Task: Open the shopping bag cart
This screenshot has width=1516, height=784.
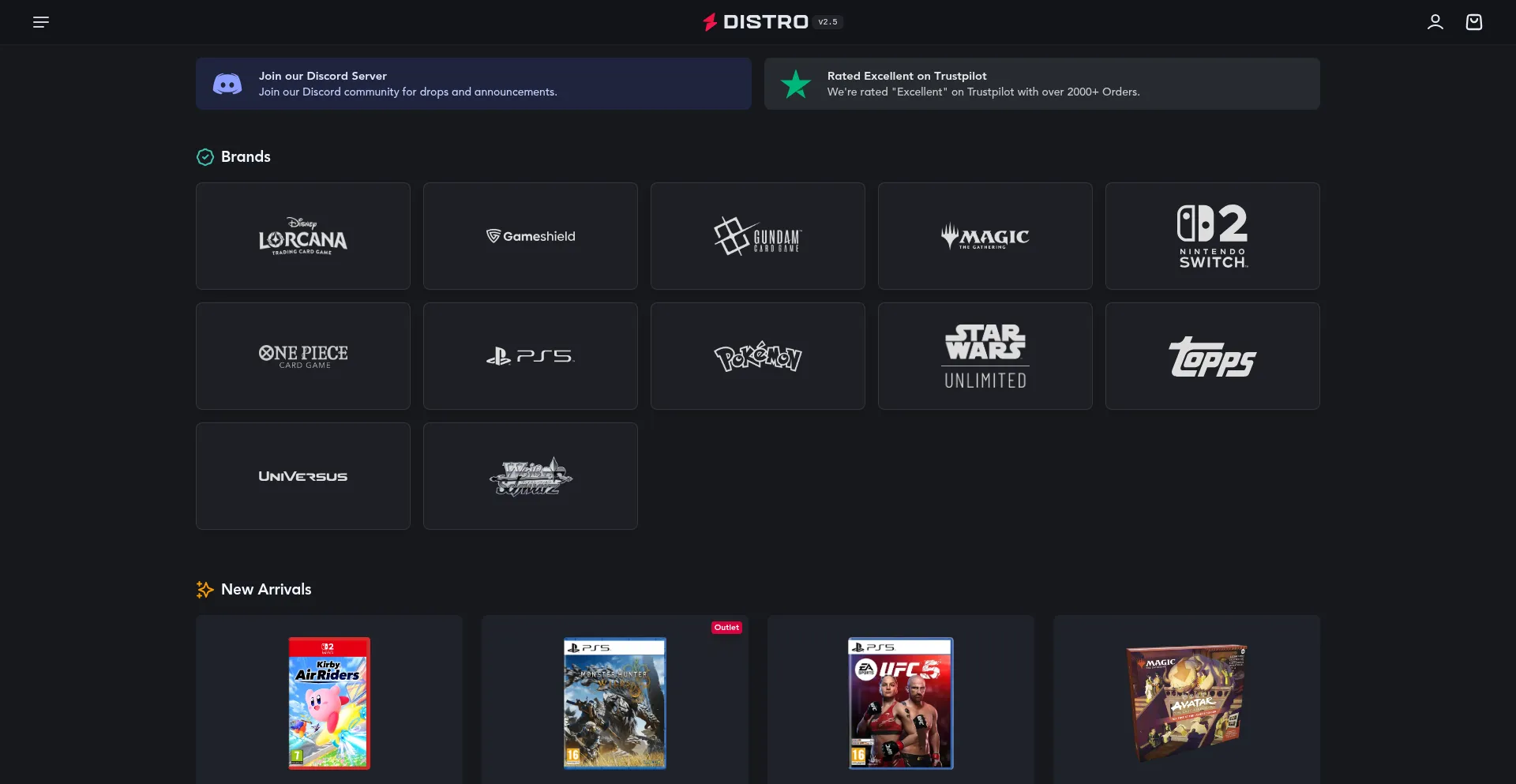Action: pyautogui.click(x=1473, y=22)
